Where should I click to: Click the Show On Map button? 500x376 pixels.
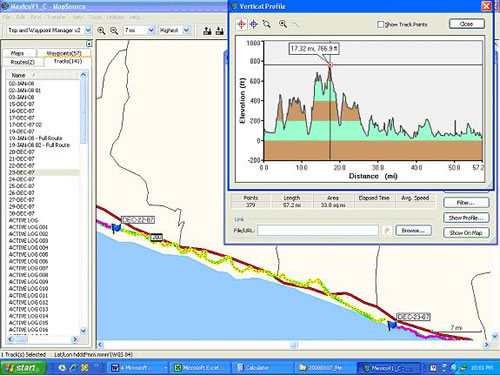point(466,233)
